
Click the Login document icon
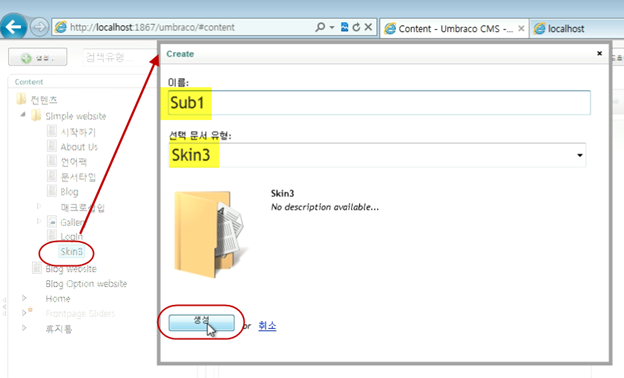coord(52,235)
